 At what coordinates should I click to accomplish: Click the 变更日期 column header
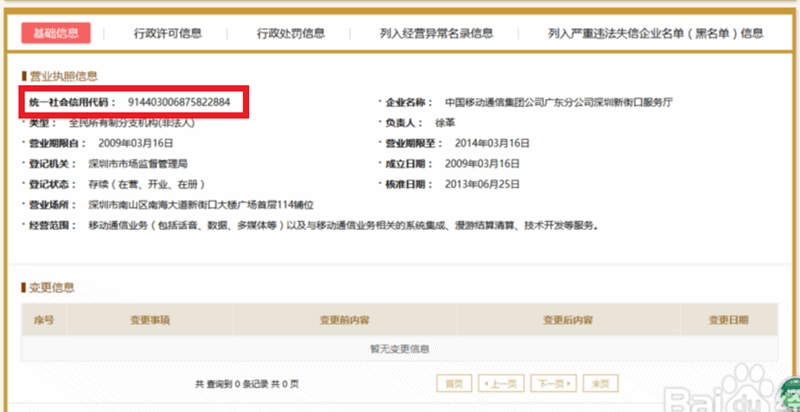728,320
